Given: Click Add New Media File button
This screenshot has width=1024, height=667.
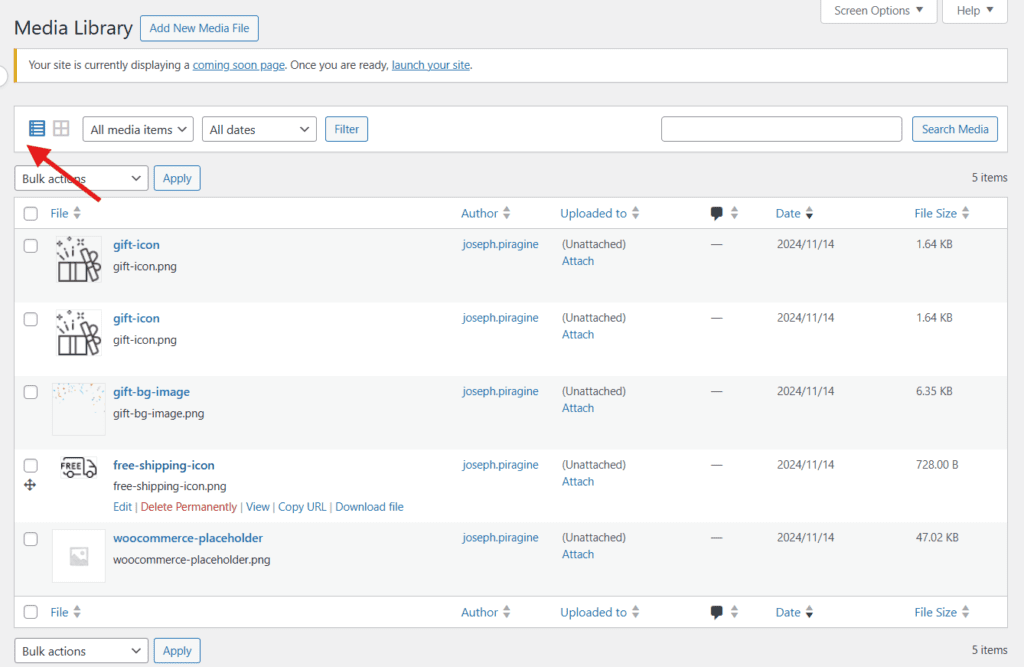Looking at the screenshot, I should (x=199, y=28).
